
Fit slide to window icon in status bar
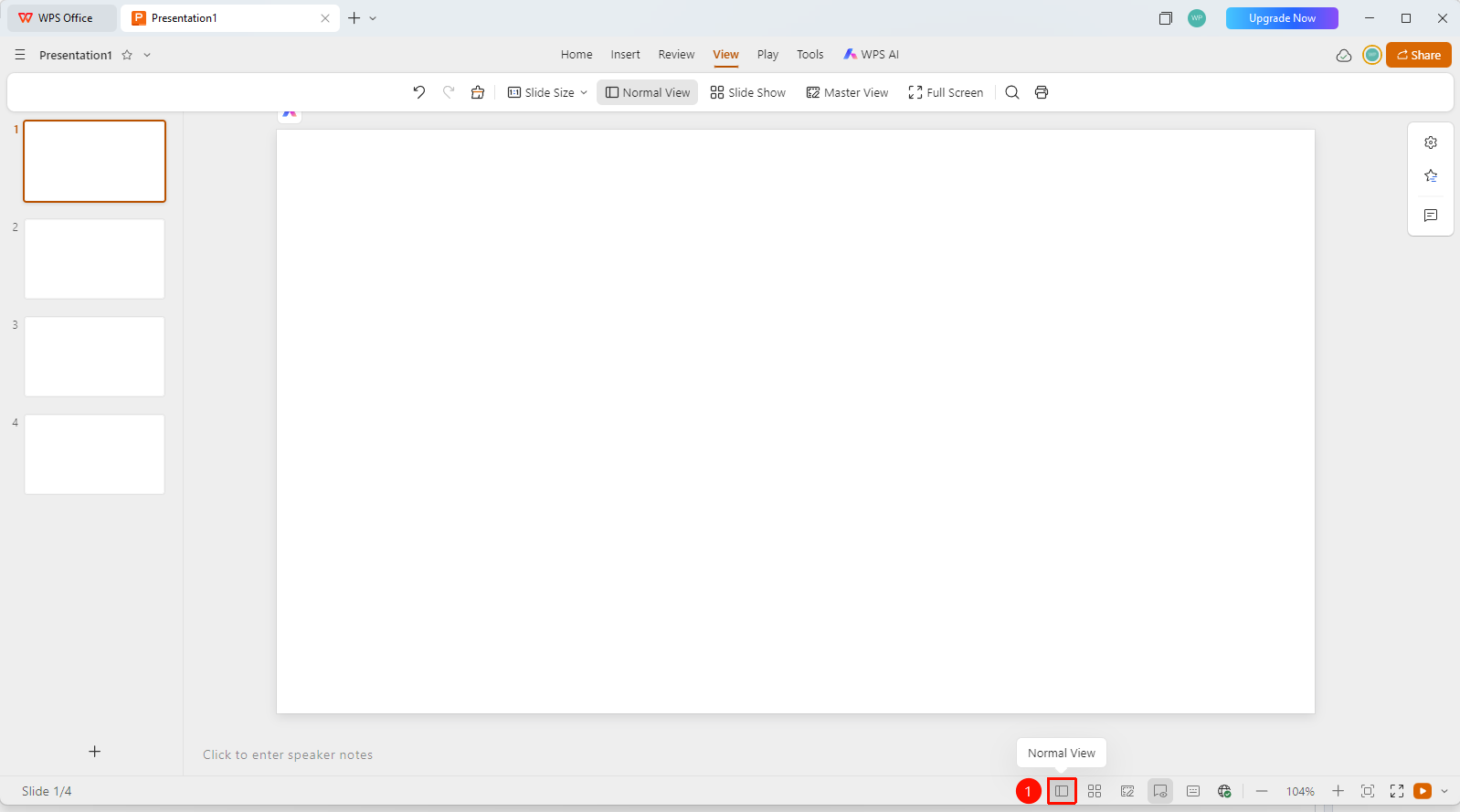(x=1368, y=791)
